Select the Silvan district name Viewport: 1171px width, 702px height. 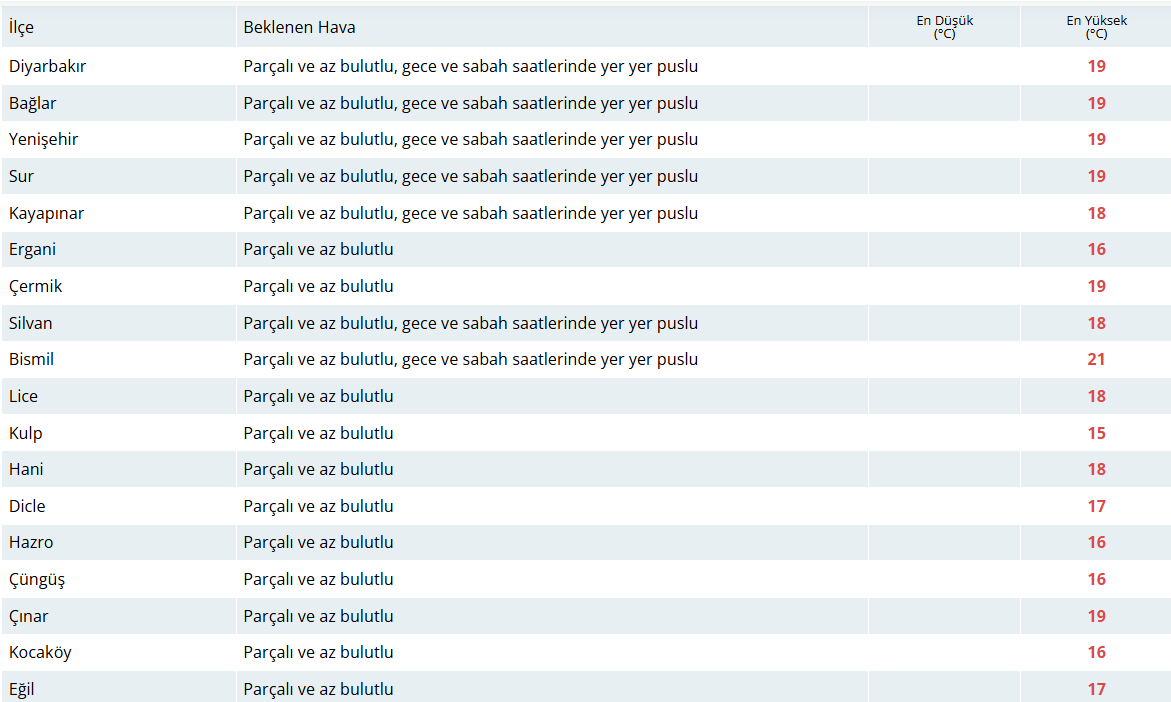(x=31, y=323)
